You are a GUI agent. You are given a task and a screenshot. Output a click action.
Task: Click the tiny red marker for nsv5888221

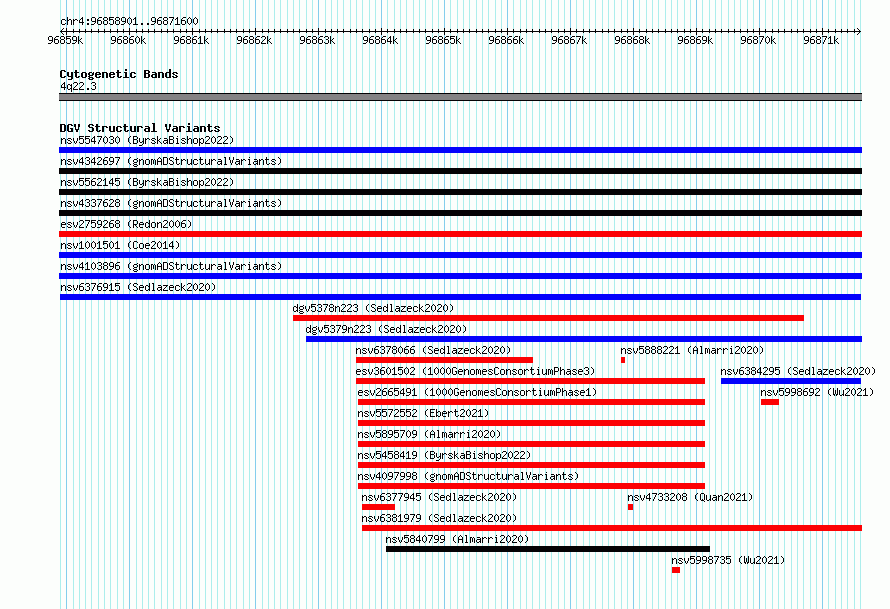pos(623,360)
